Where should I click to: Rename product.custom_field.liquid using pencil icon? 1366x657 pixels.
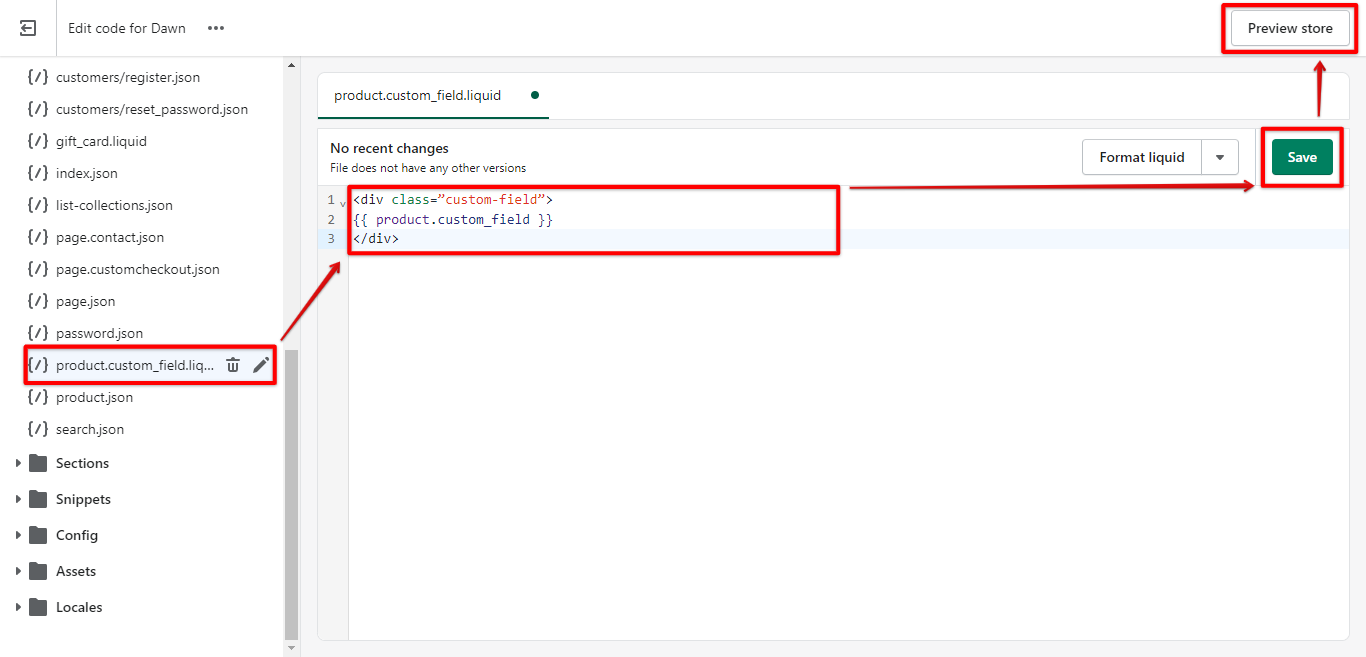(x=261, y=365)
